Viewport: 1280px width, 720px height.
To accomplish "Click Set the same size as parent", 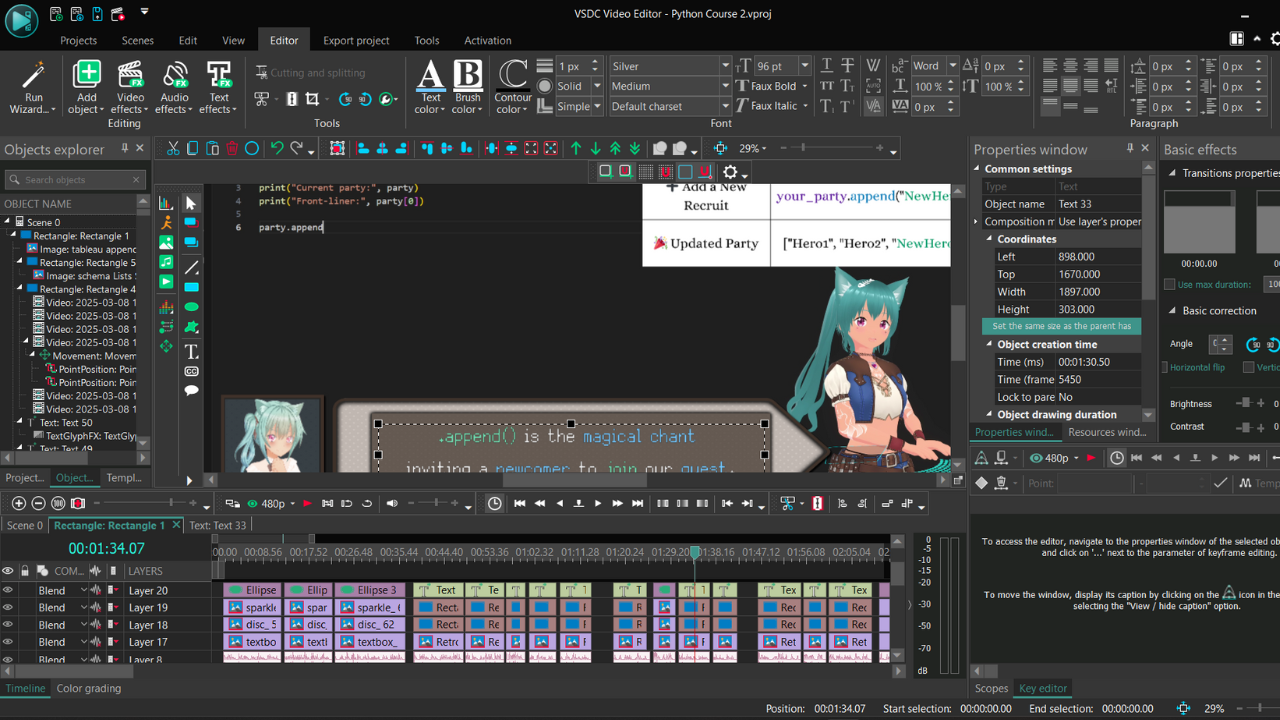I will click(1061, 326).
